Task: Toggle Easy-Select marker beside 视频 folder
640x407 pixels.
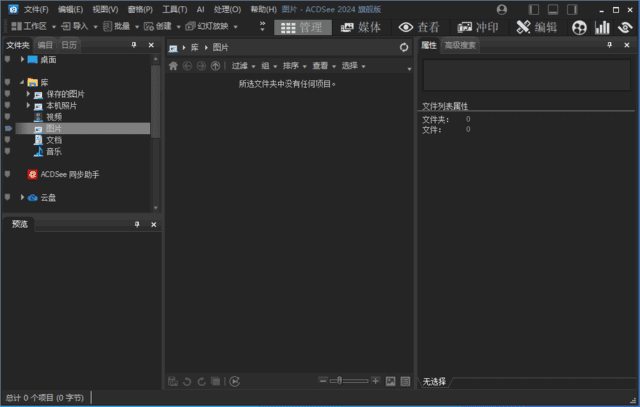Action: tap(8, 117)
